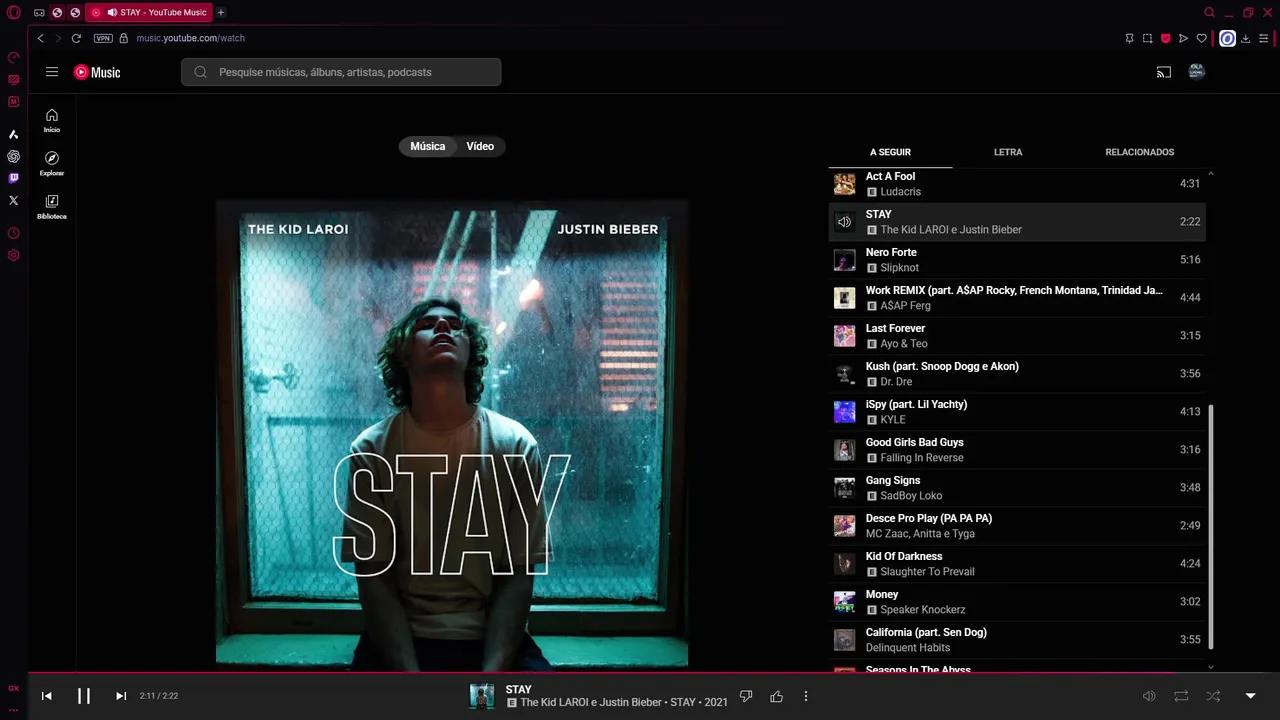Image resolution: width=1280 pixels, height=720 pixels.
Task: Open Easy Setup settings sliders icon
Action: pyautogui.click(x=1264, y=38)
